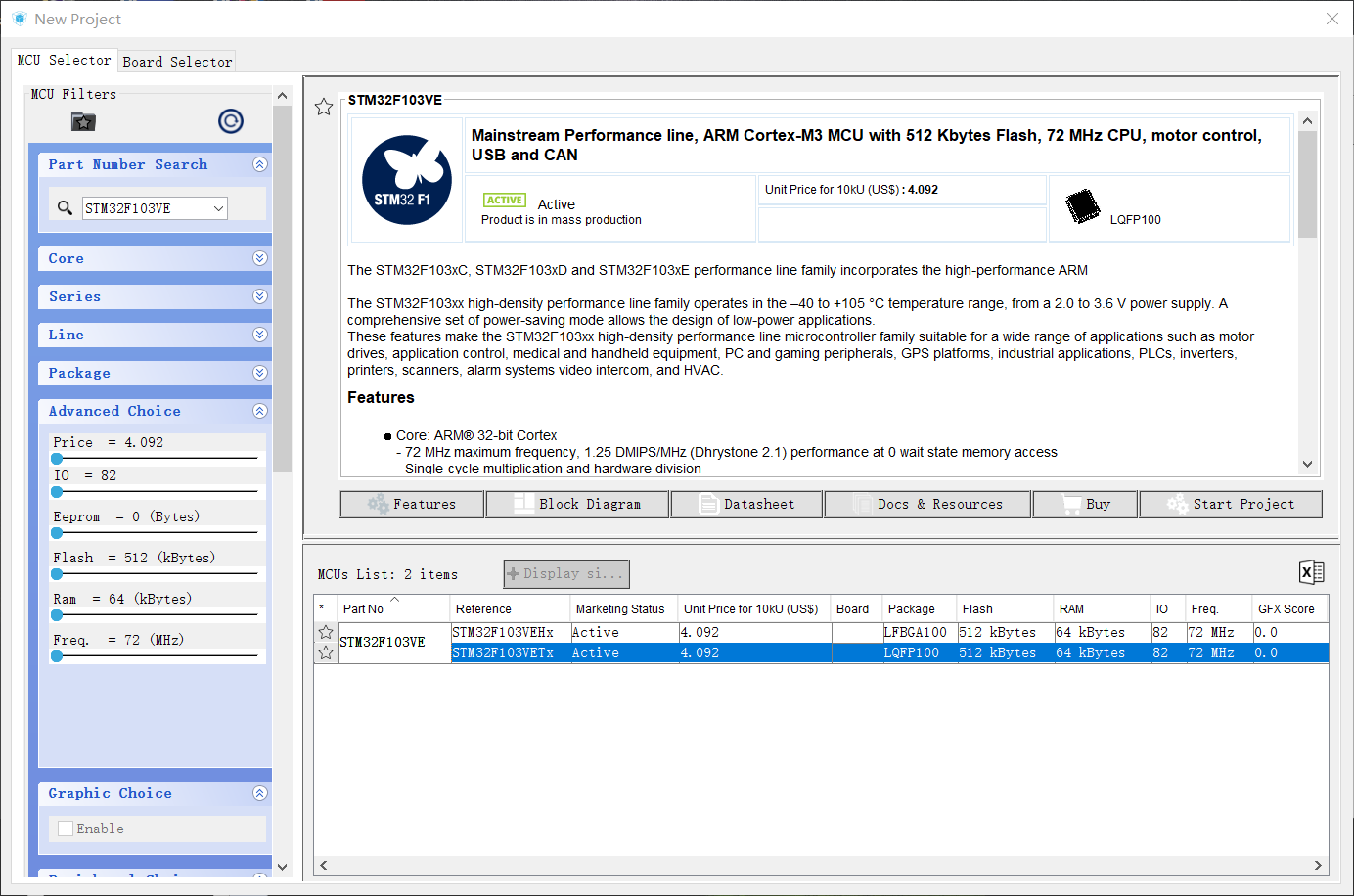Open the part number dropdown STM32F103VE

pyautogui.click(x=219, y=207)
